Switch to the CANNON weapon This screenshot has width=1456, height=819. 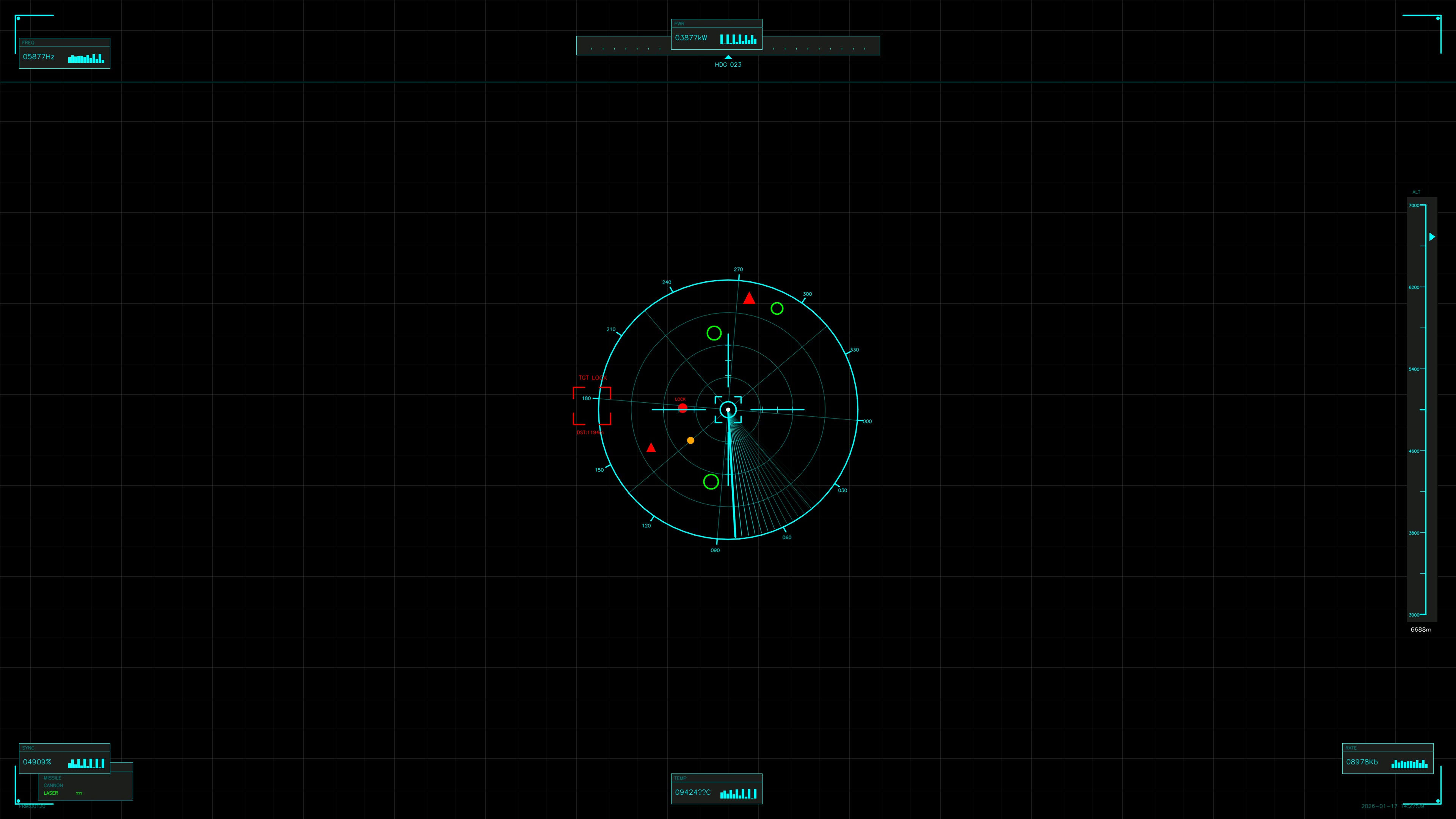54,785
